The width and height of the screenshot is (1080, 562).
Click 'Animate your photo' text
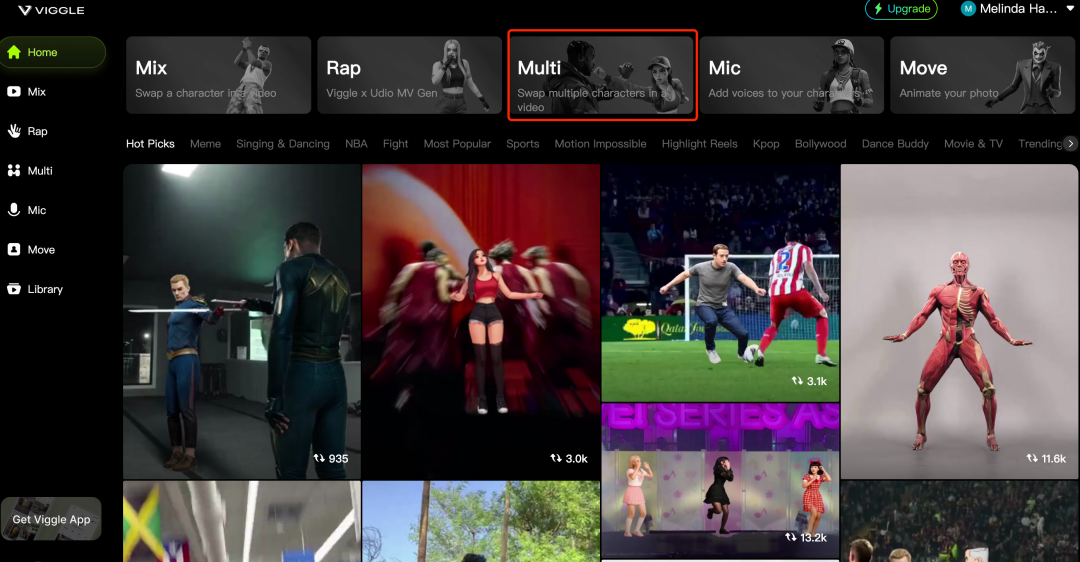948,93
